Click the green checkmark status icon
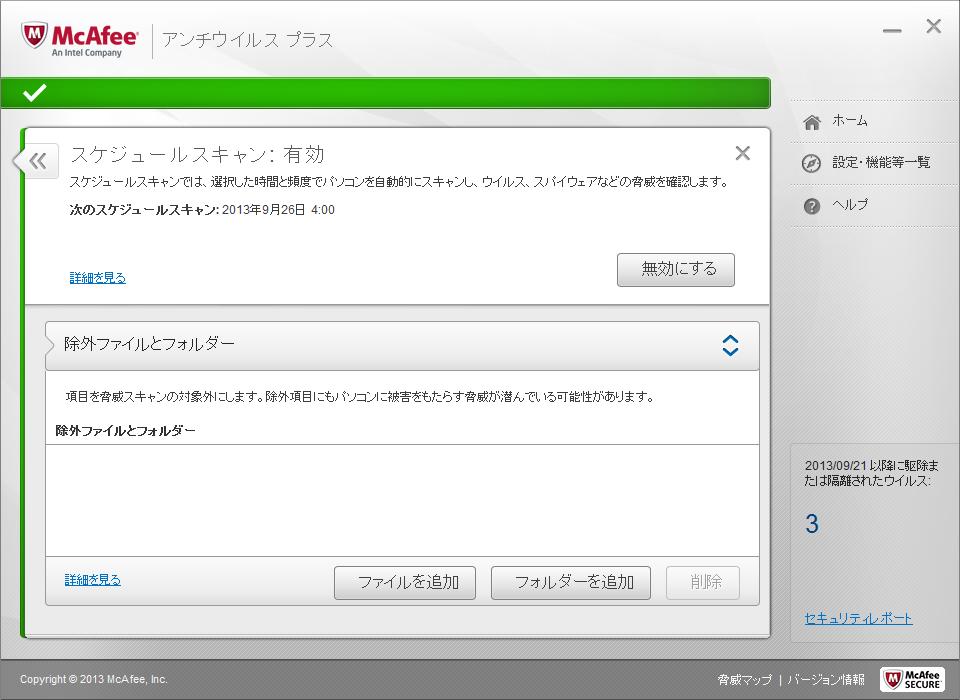The width and height of the screenshot is (960, 700). coord(34,92)
